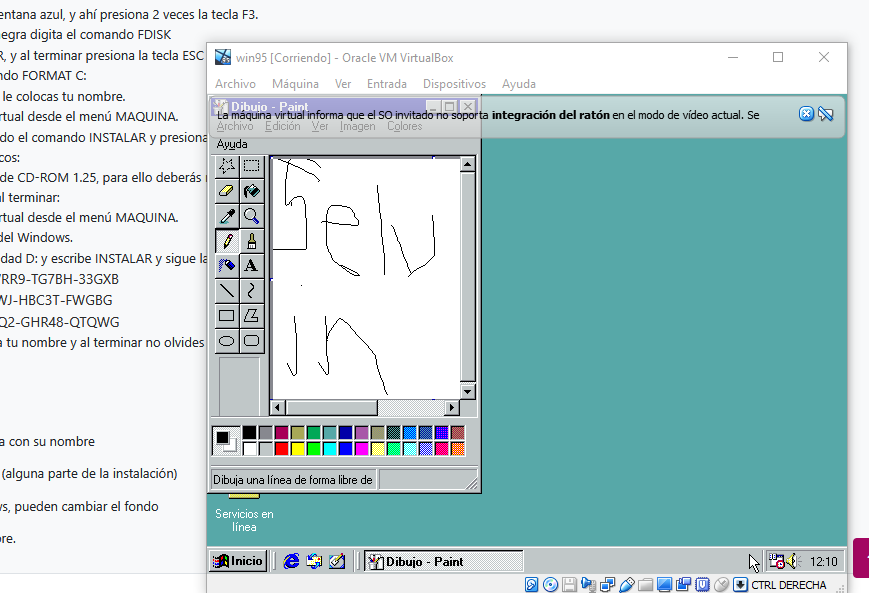Select the Rectangle shape tool
869x593 pixels.
coord(227,315)
